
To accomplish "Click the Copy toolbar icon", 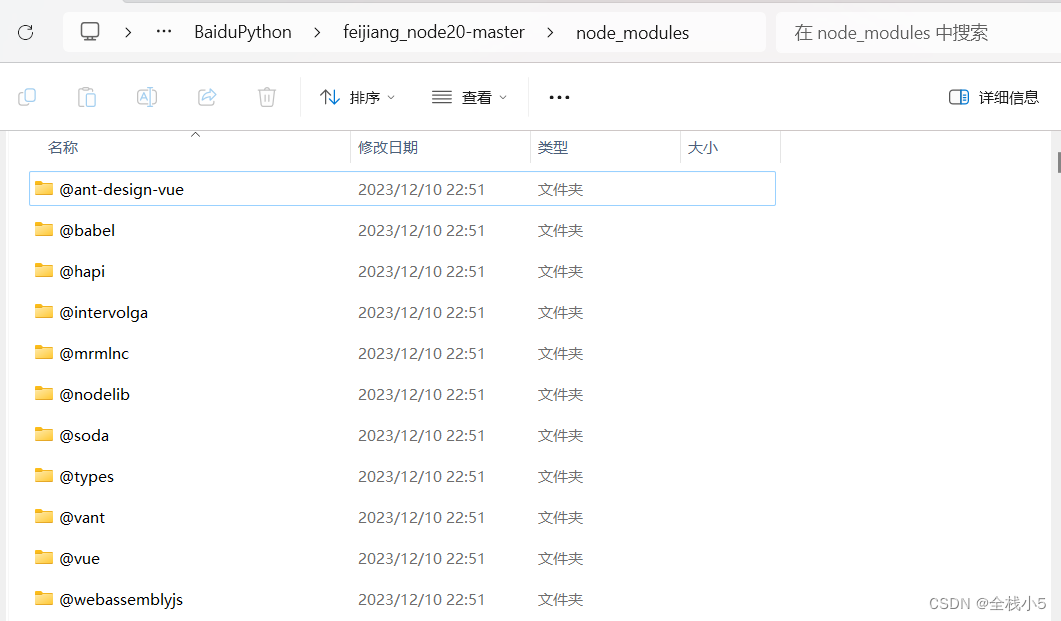I will coord(27,97).
